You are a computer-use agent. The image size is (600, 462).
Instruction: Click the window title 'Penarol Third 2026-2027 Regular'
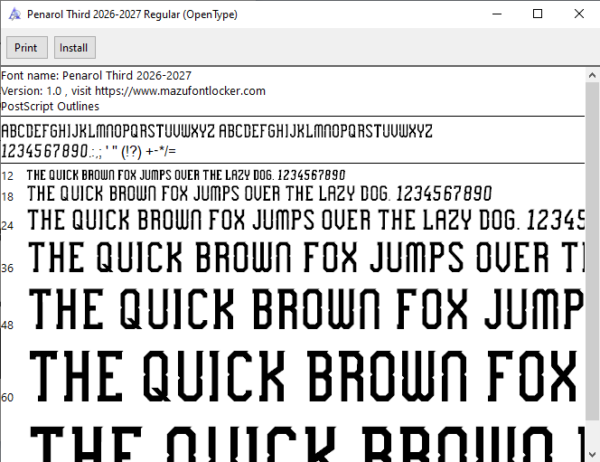click(132, 15)
